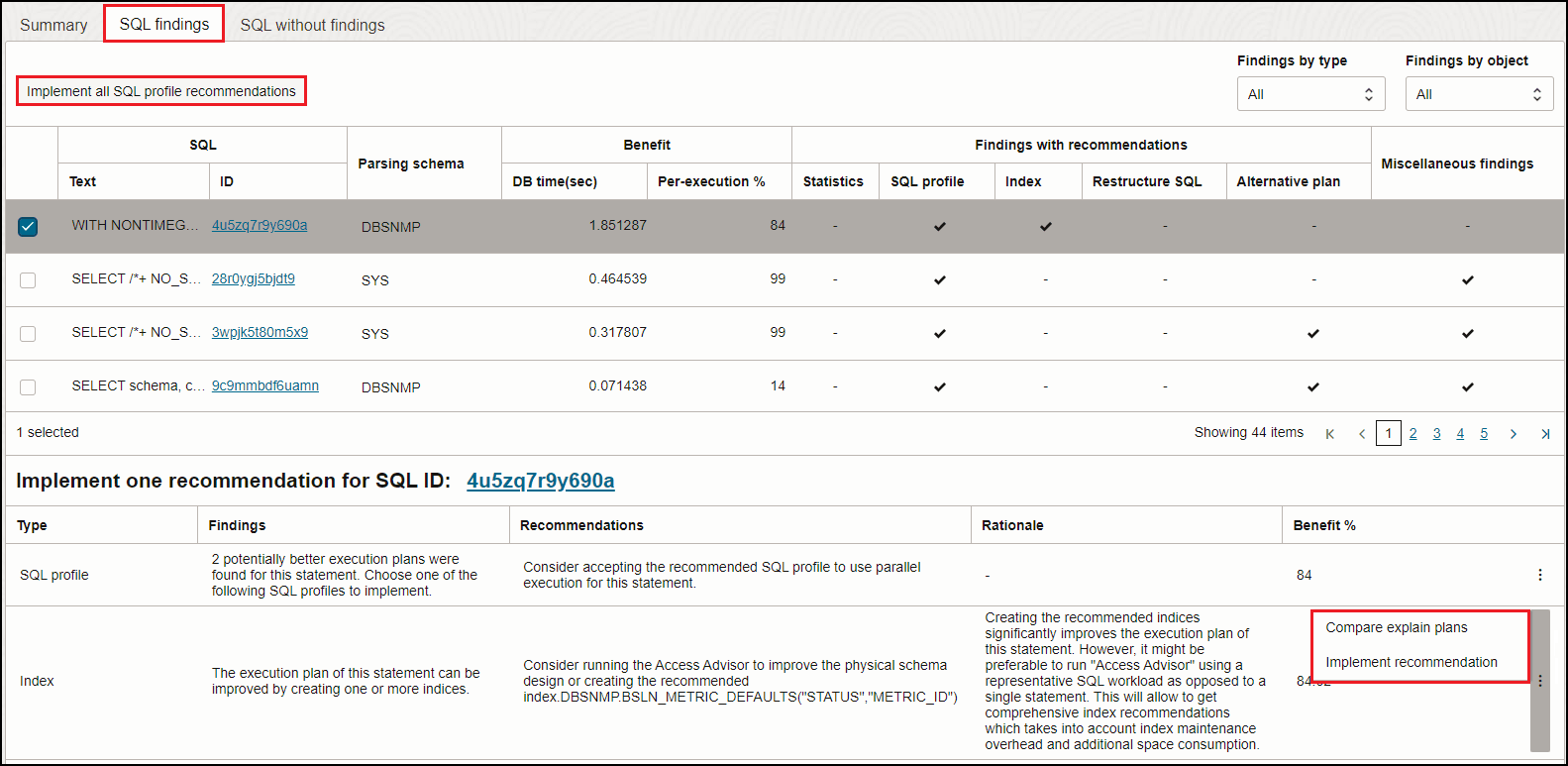Select checkbox for SQL 3wpjk5t80m5x9 row

point(28,334)
